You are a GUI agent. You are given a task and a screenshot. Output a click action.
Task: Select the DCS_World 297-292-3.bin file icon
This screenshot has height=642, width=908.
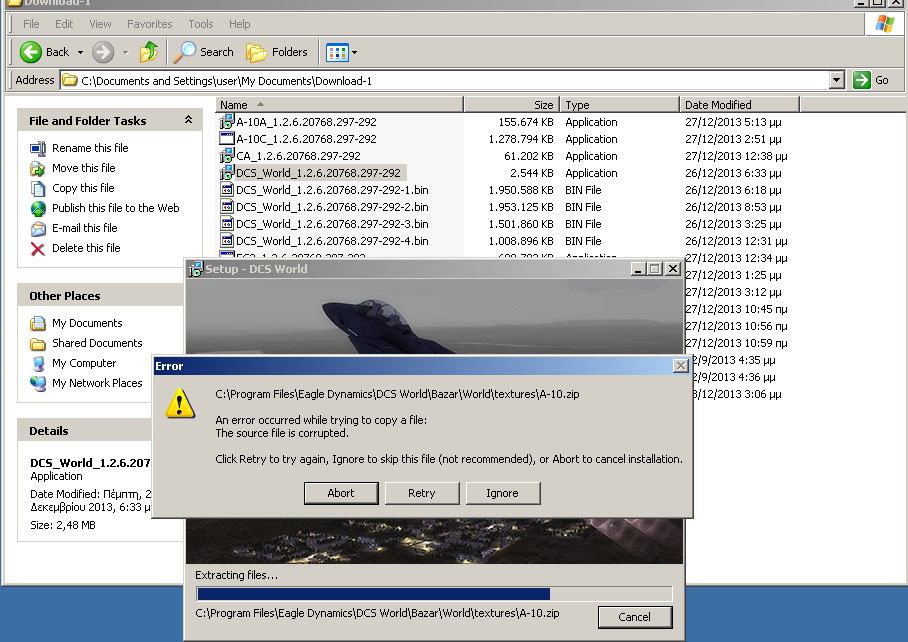(226, 223)
